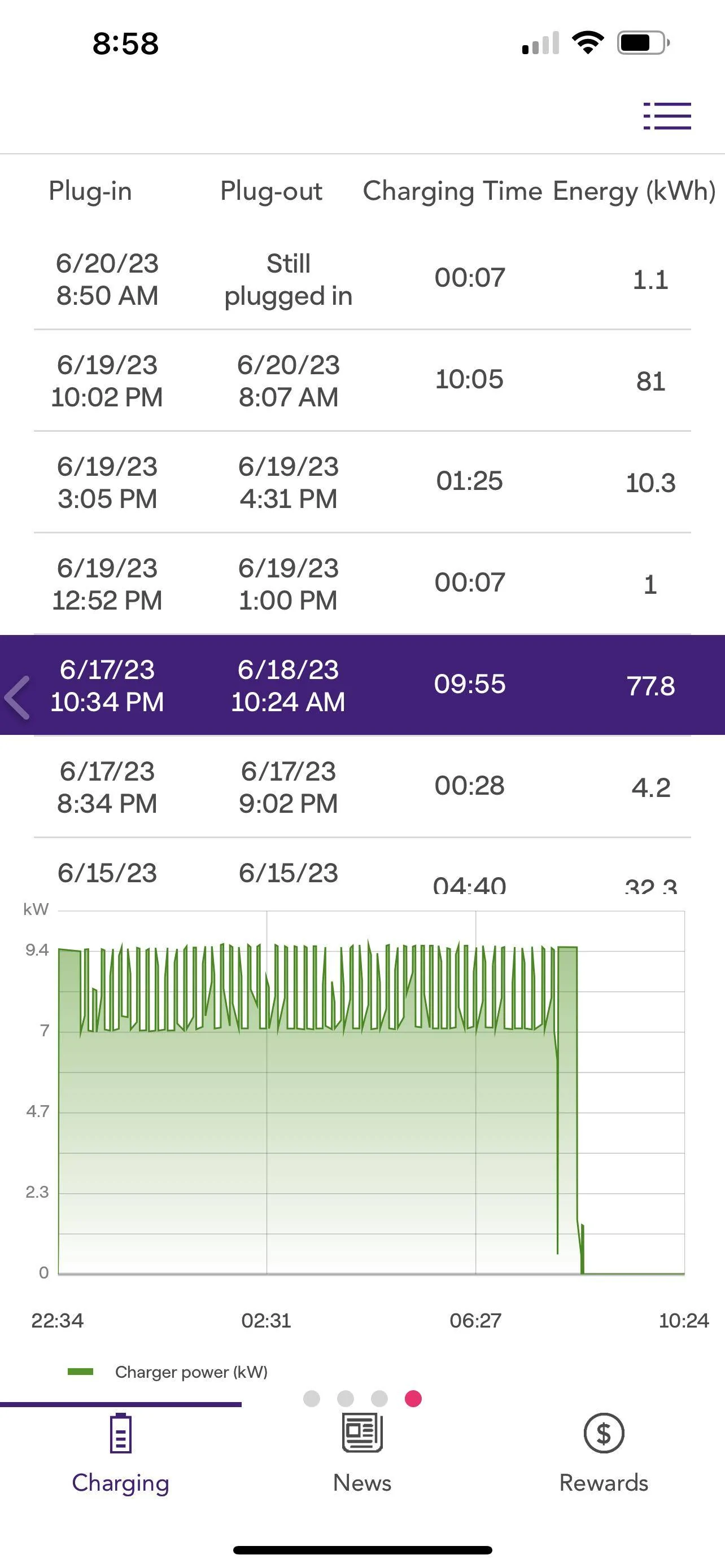
Task: Select the 6/19/23 10:02 PM charging session
Action: point(362,381)
